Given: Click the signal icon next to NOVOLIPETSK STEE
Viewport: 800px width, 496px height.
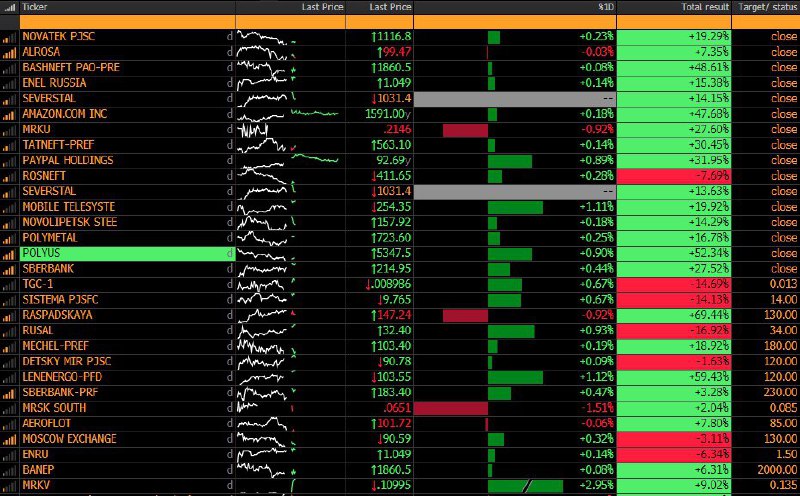Looking at the screenshot, I should pyautogui.click(x=9, y=223).
